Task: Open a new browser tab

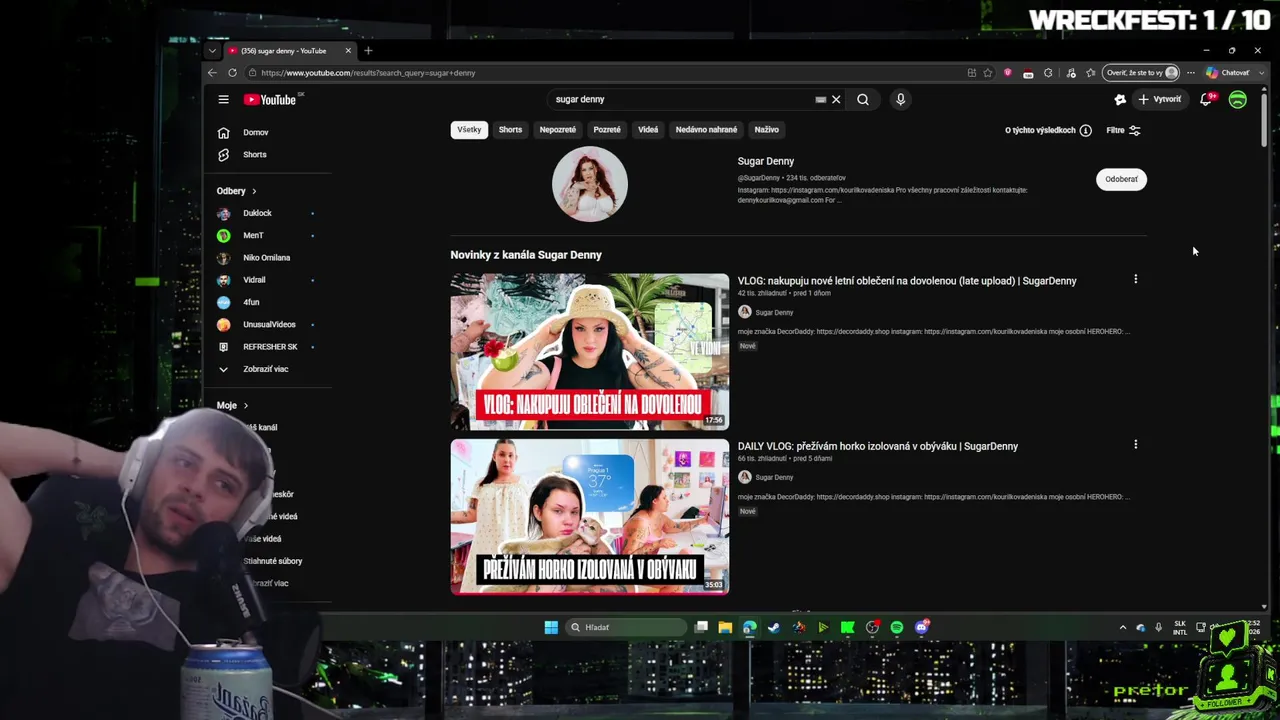Action: click(368, 50)
